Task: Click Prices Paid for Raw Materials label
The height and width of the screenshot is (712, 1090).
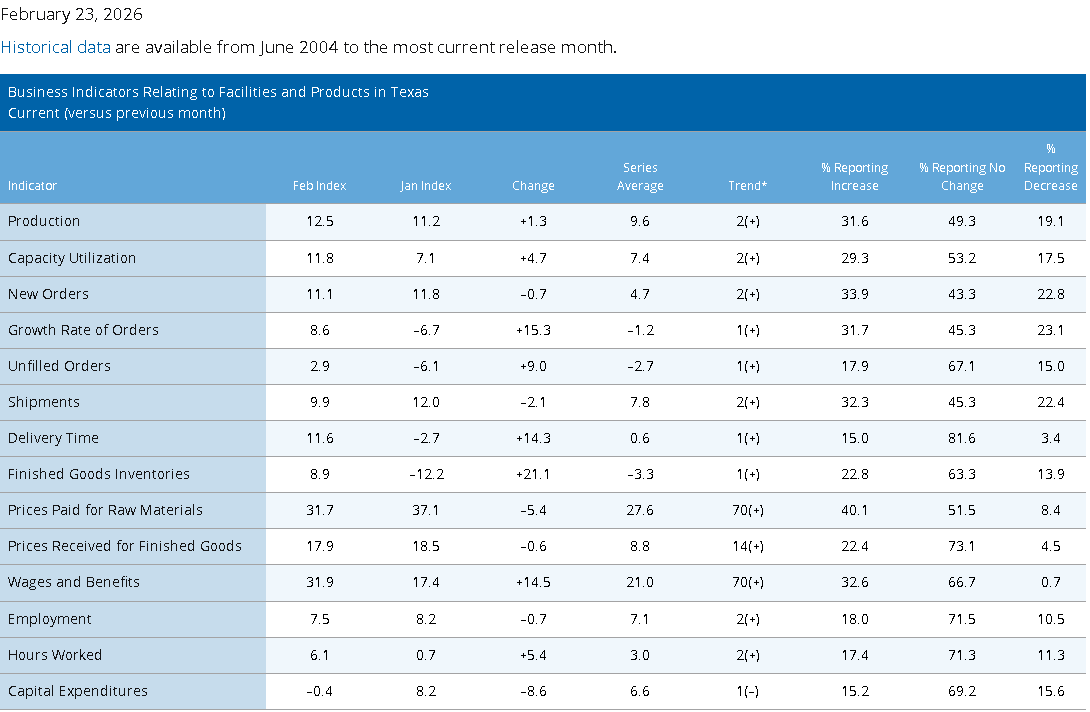Action: 105,510
